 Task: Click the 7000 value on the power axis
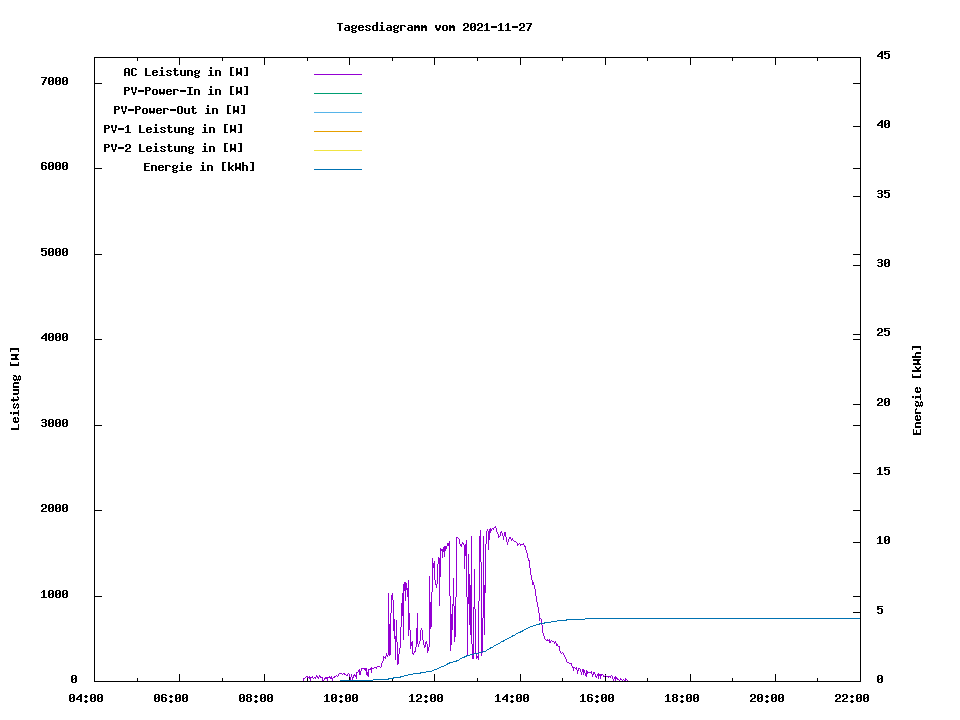[x=53, y=81]
